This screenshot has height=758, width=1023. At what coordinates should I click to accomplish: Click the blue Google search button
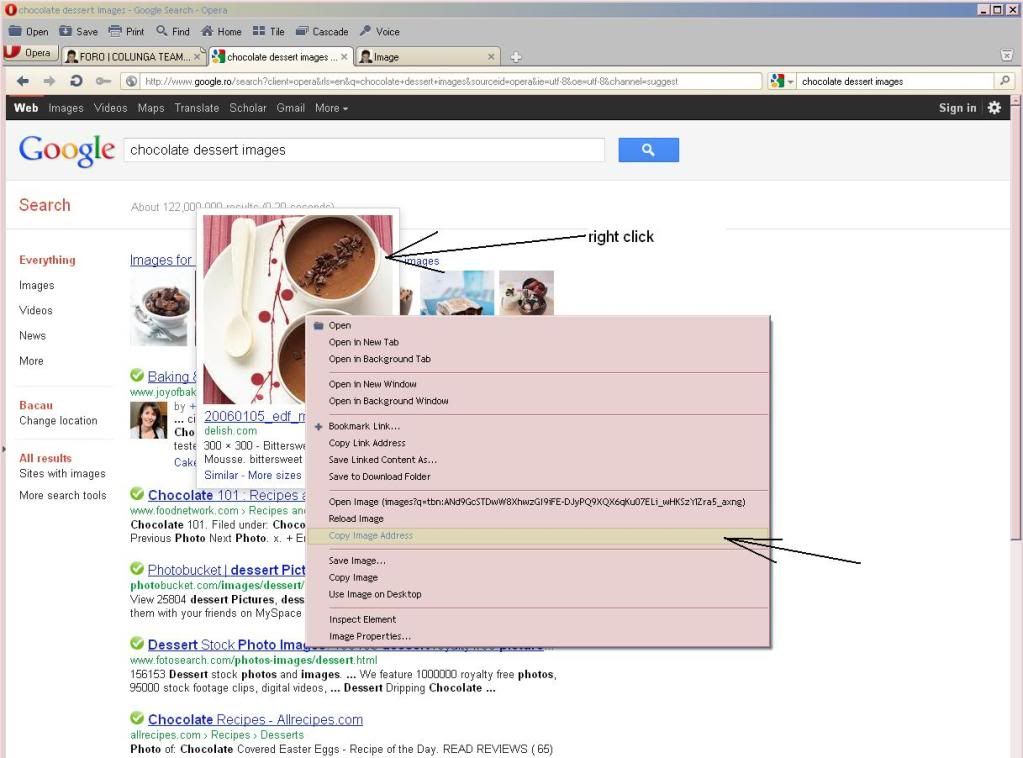tap(648, 150)
